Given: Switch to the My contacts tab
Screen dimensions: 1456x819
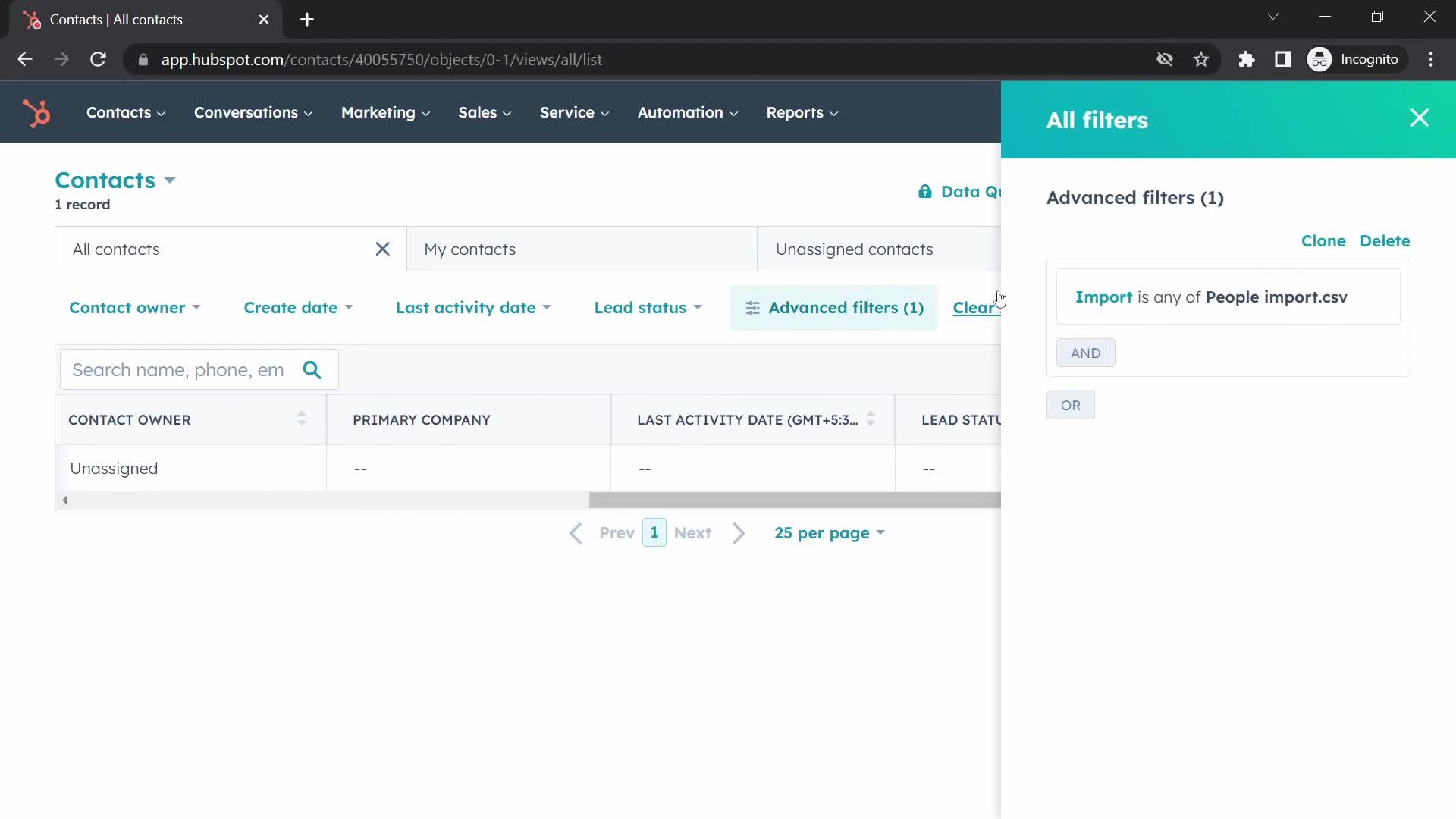Looking at the screenshot, I should point(582,249).
